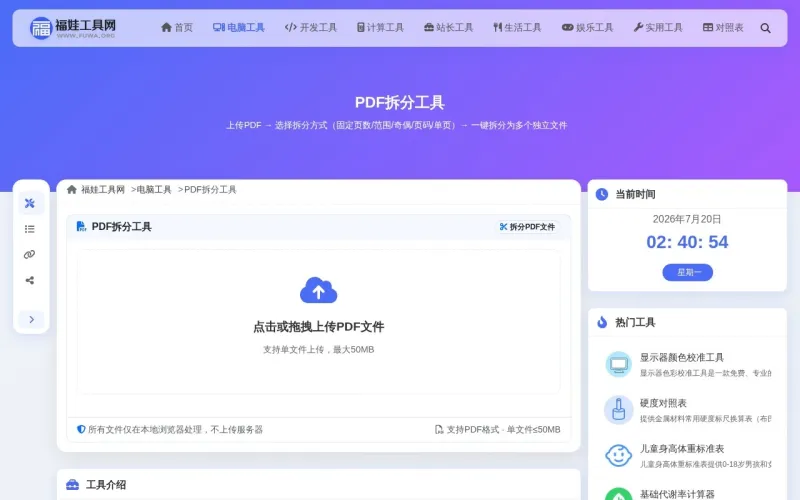Open 基础代谢率计算器 link
This screenshot has width=800, height=500.
677,494
